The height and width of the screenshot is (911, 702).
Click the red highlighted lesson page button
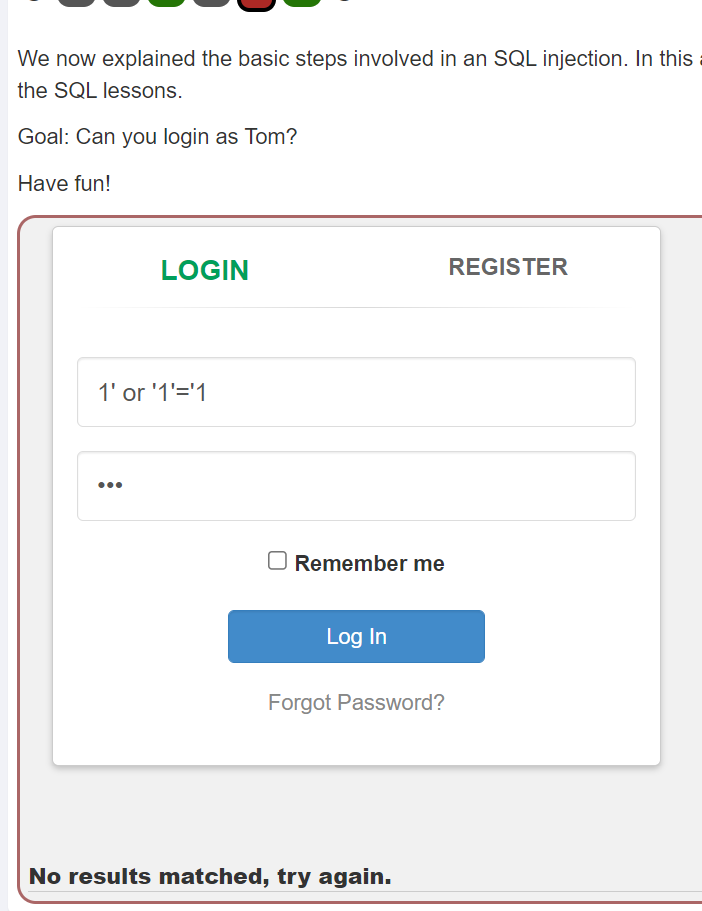pos(256,2)
